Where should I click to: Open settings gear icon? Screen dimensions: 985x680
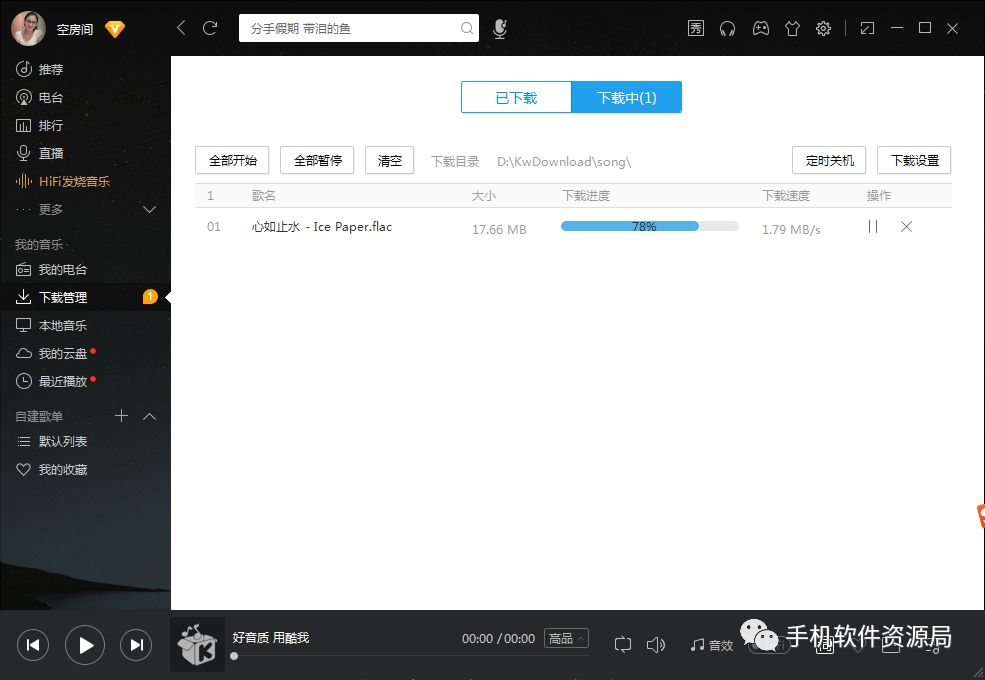[x=823, y=28]
